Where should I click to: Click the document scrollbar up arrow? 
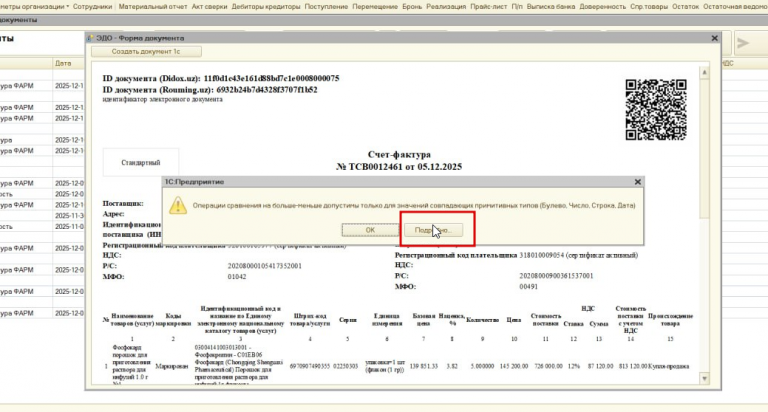tap(704, 73)
